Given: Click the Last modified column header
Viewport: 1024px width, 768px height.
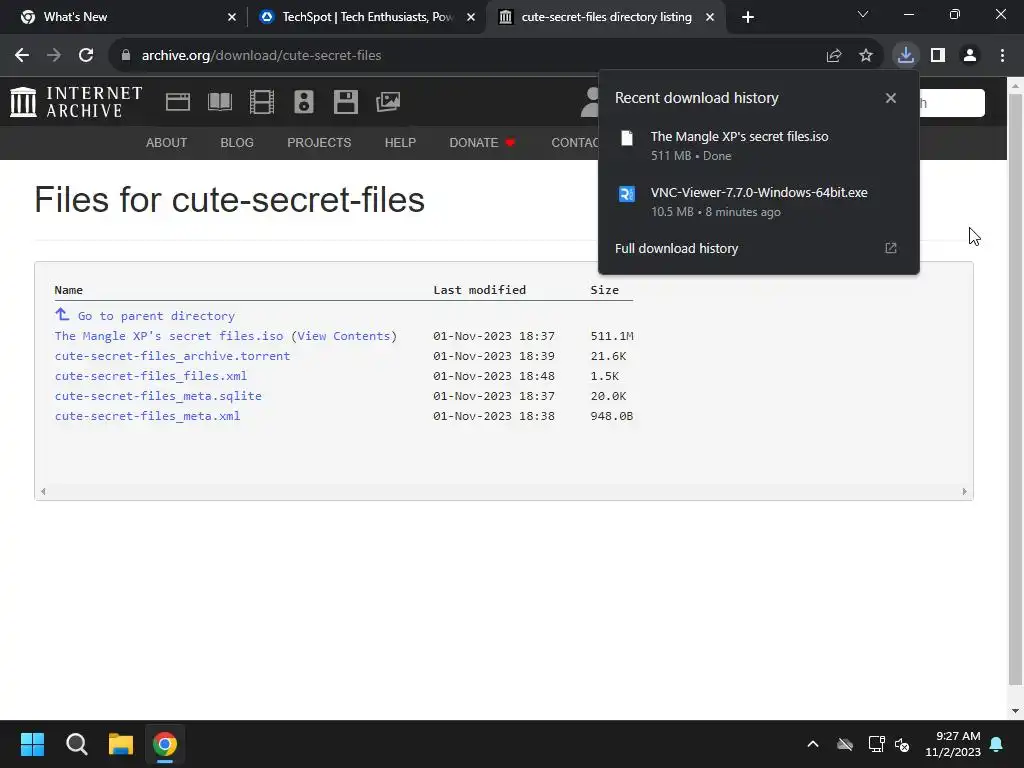Looking at the screenshot, I should [479, 290].
